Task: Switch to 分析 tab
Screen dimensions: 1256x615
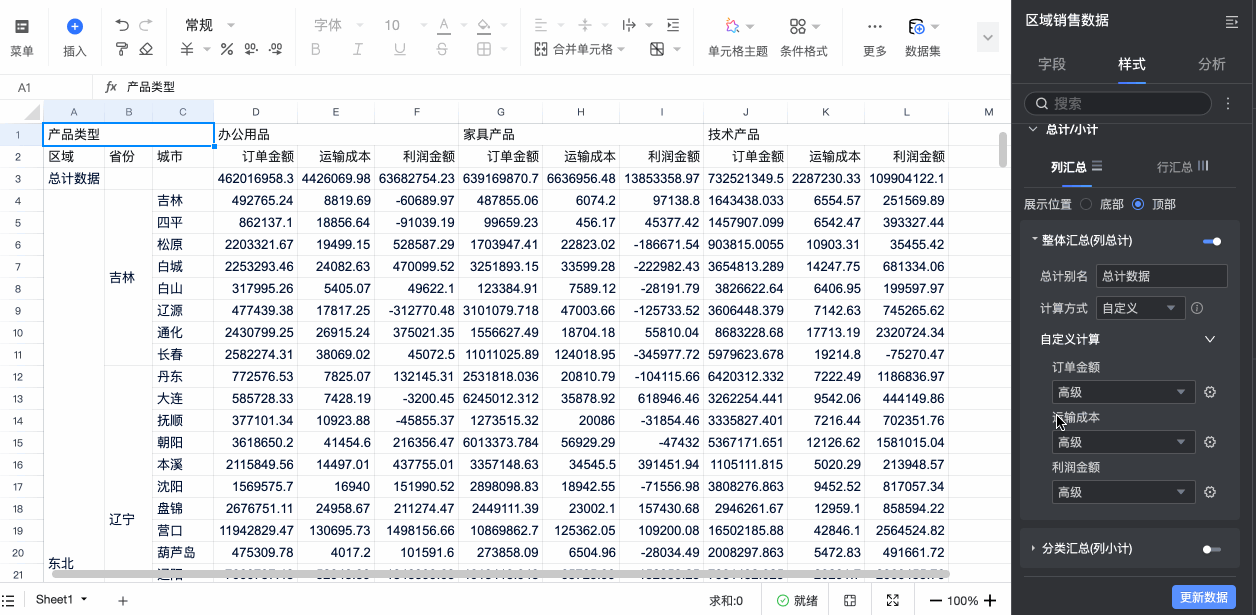Action: point(1212,64)
